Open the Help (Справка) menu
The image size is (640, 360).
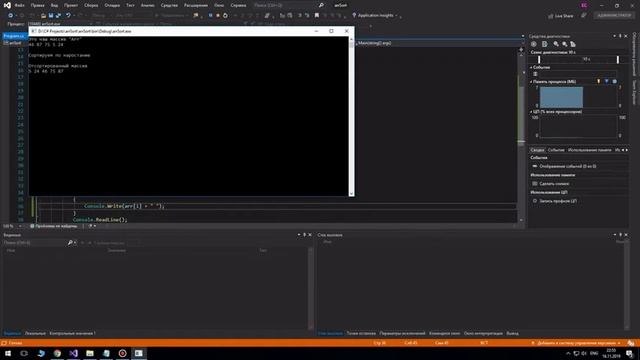click(238, 5)
